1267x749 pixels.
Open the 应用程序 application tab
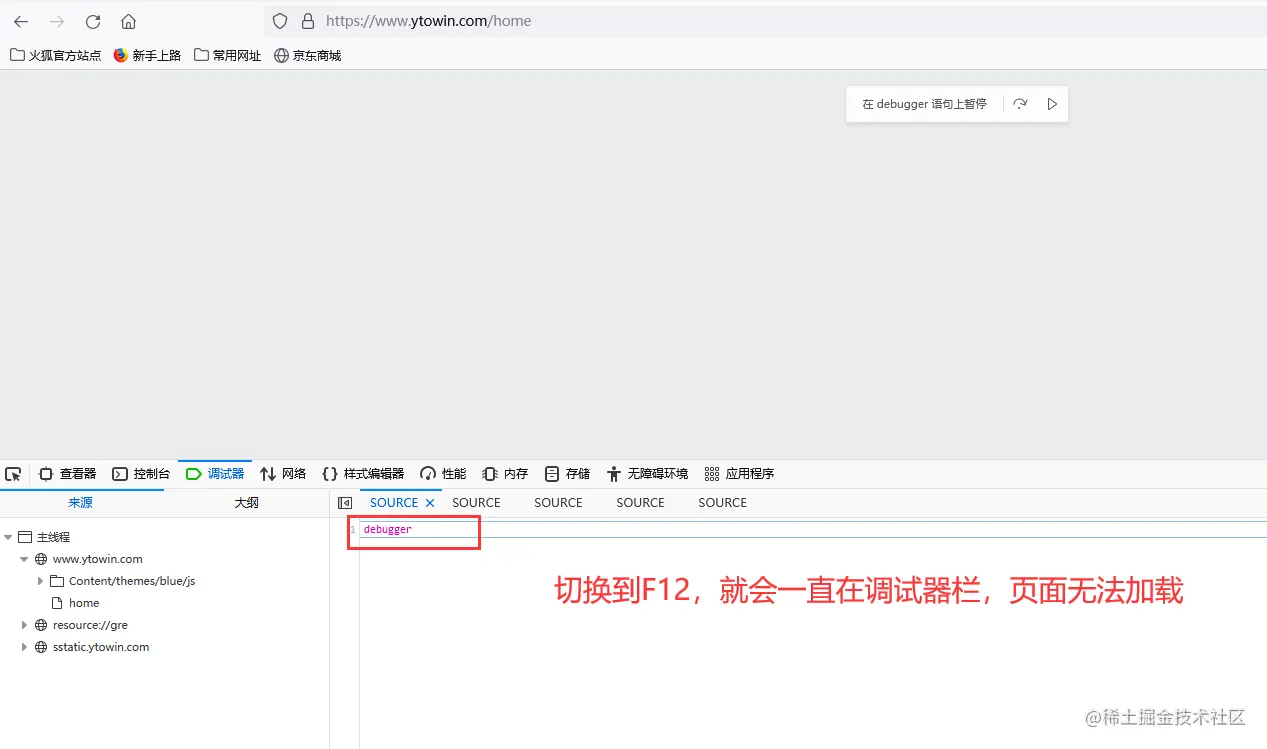tap(739, 474)
